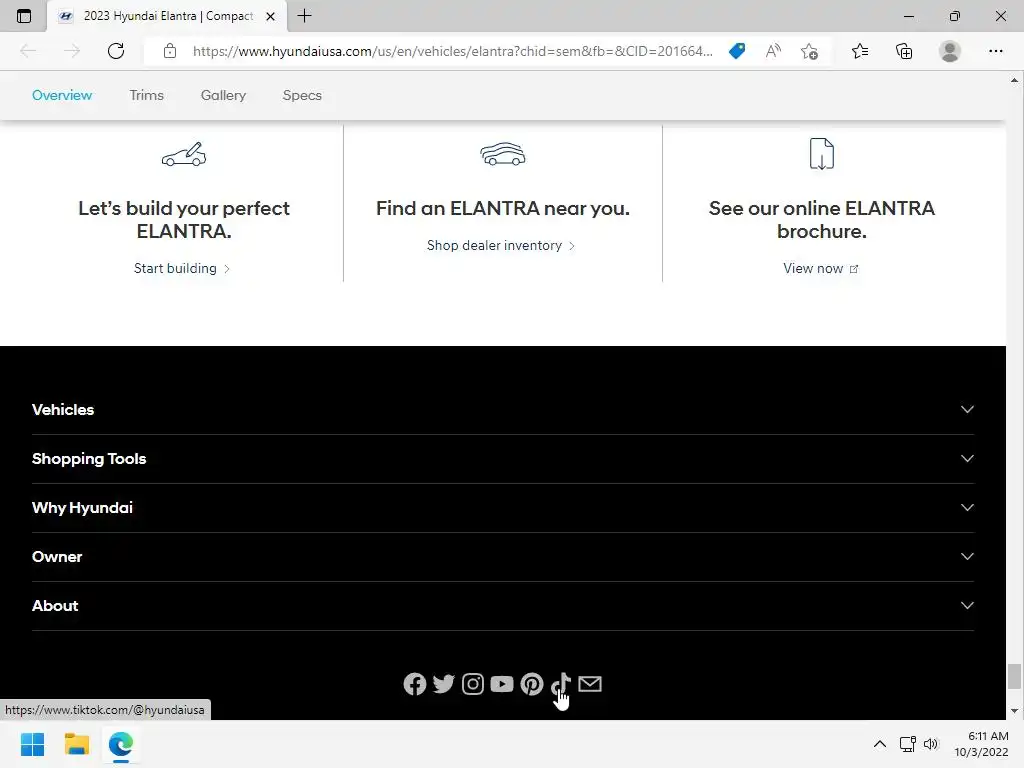
Task: Click Microsoft Edge taskbar icon
Action: tap(121, 744)
